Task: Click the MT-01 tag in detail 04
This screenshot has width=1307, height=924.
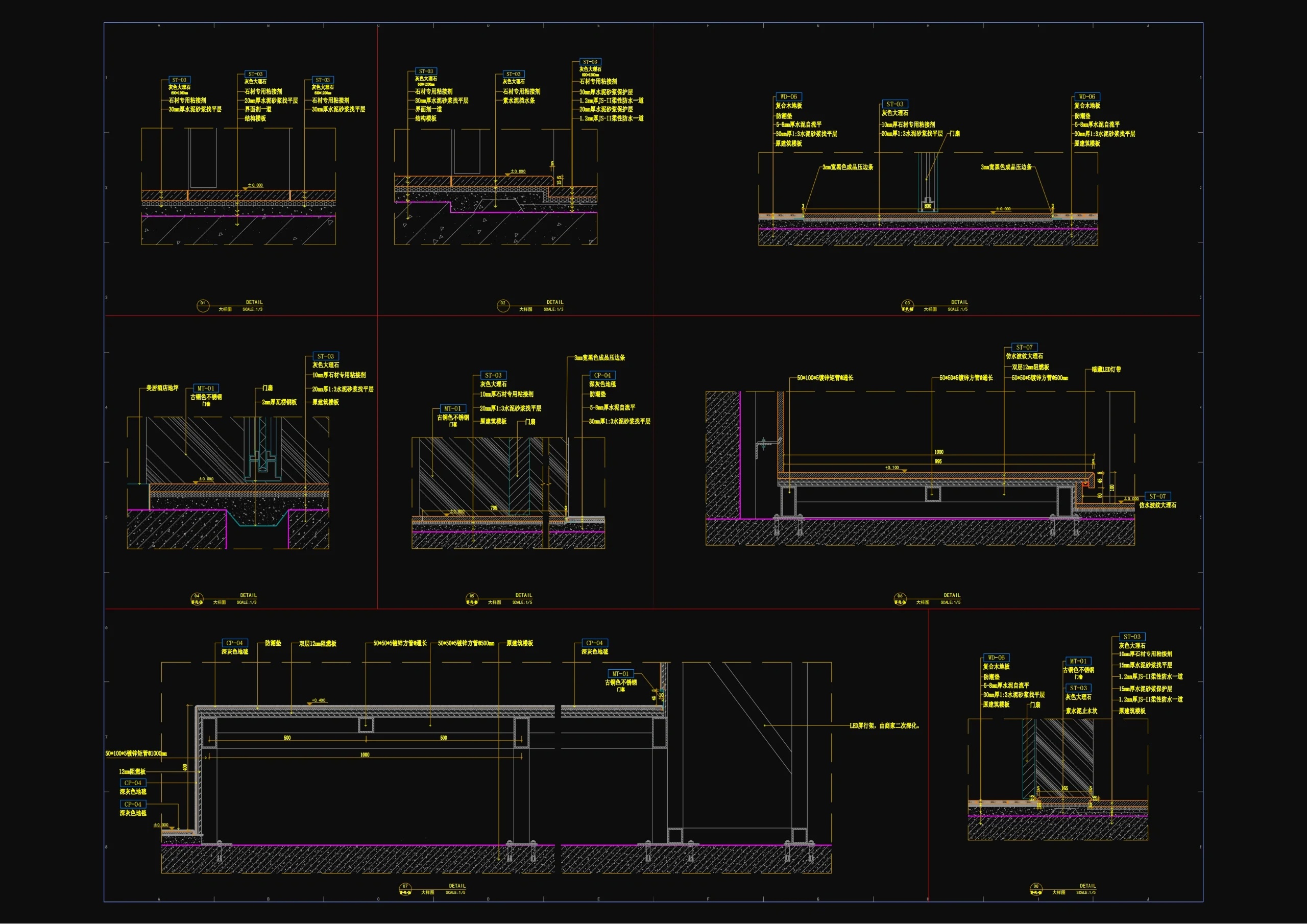Action: tap(206, 388)
